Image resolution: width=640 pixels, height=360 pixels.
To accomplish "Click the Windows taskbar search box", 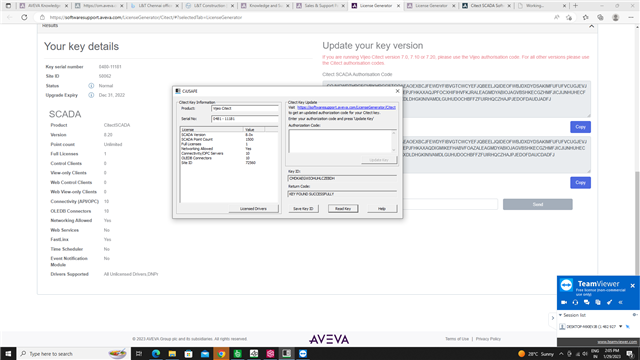I will pyautogui.click(x=73, y=353).
